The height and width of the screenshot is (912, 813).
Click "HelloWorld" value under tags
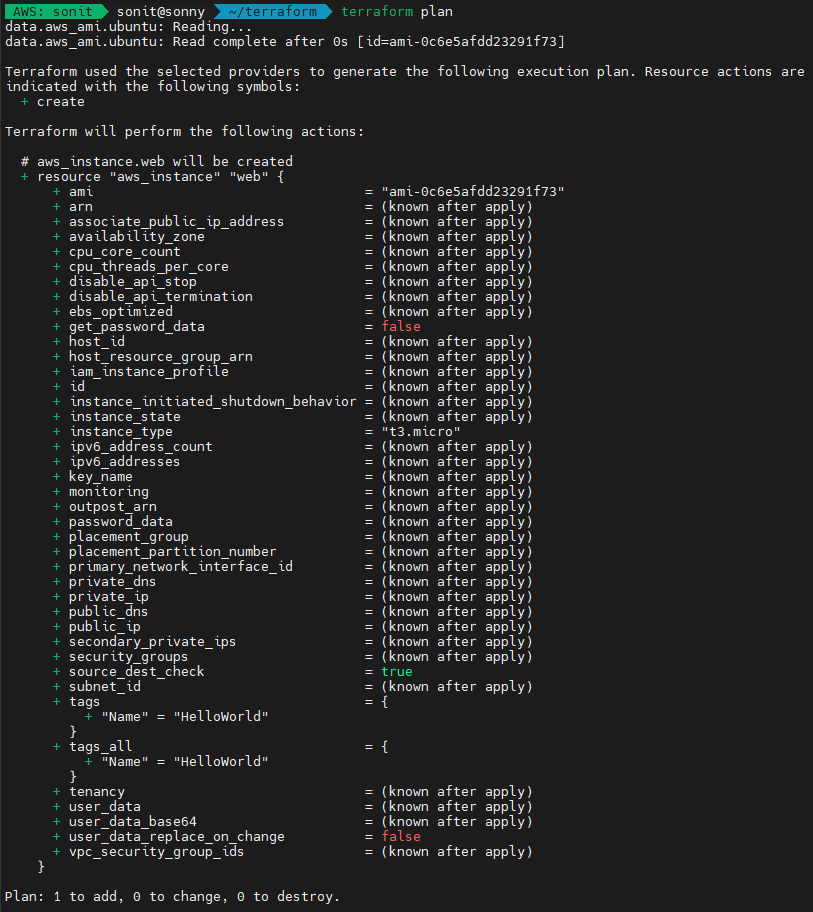221,717
